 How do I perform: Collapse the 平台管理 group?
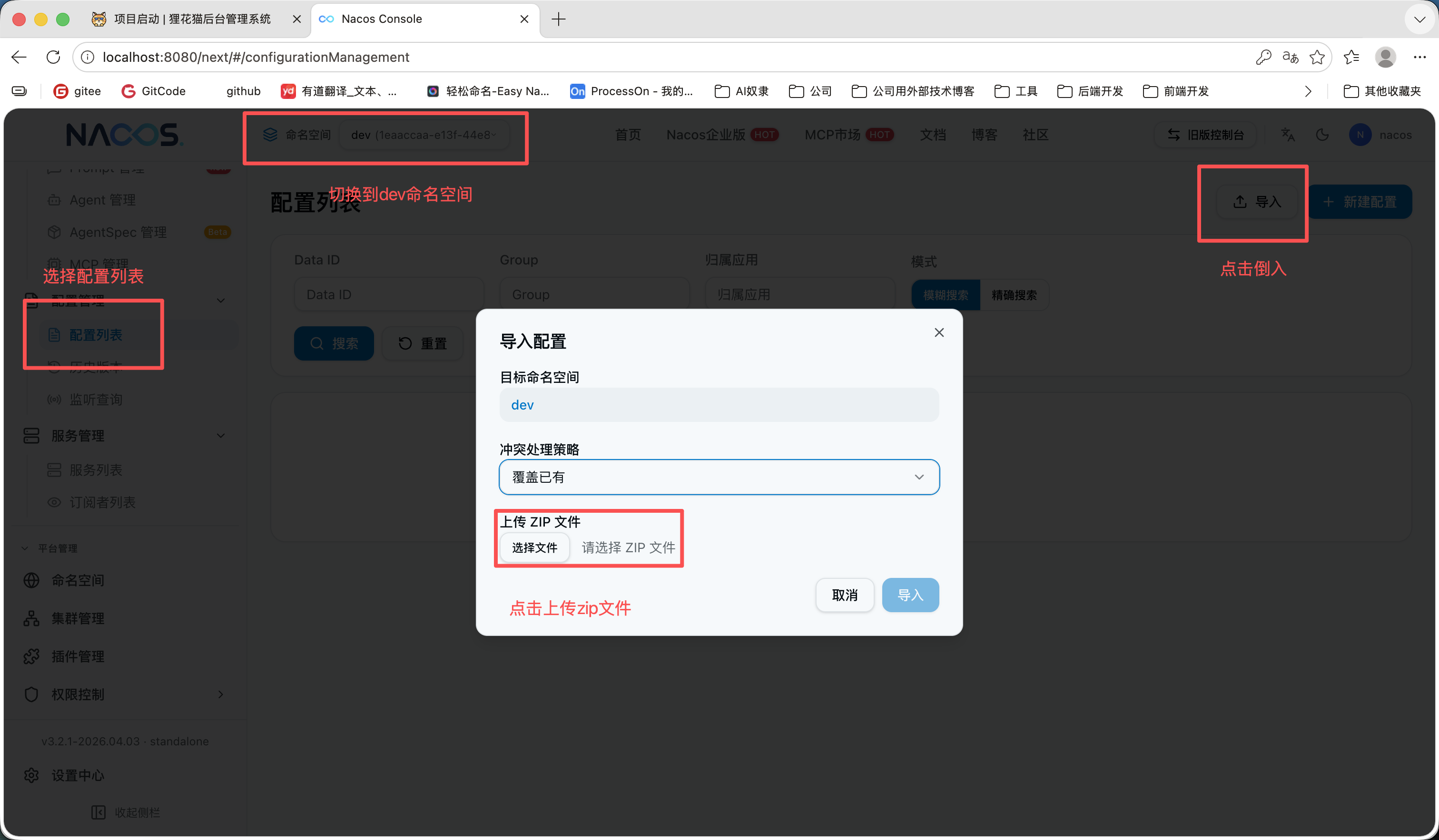49,548
